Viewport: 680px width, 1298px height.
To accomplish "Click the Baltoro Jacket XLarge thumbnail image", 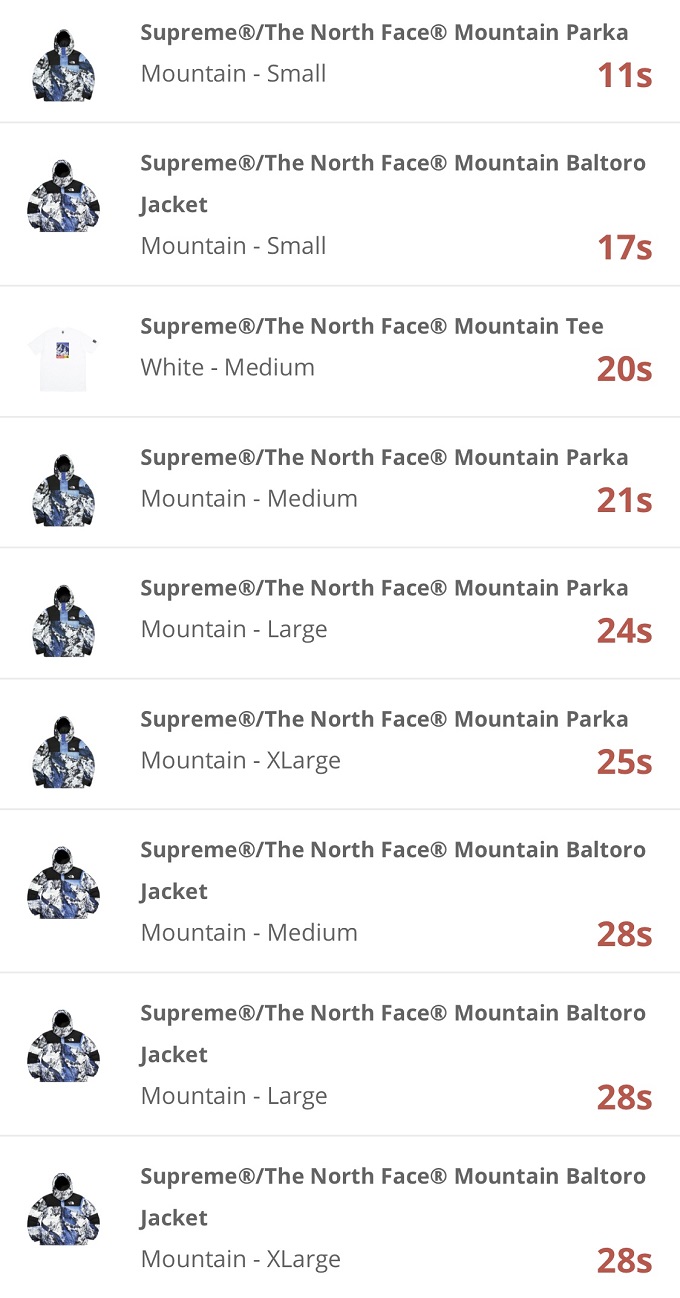I will tap(64, 1209).
